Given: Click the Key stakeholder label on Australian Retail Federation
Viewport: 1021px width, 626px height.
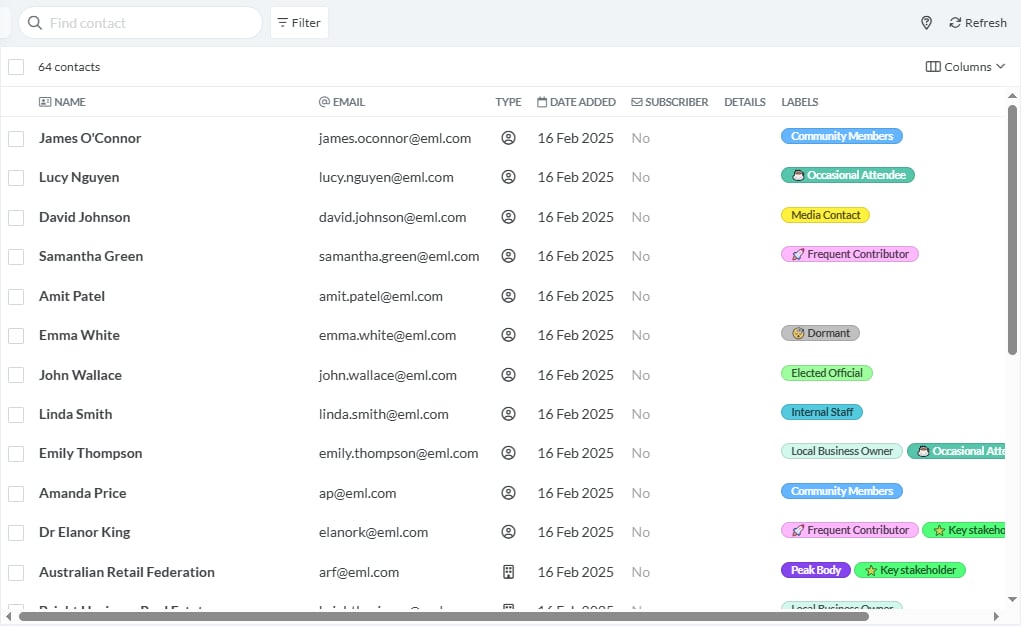Looking at the screenshot, I should click(910, 570).
